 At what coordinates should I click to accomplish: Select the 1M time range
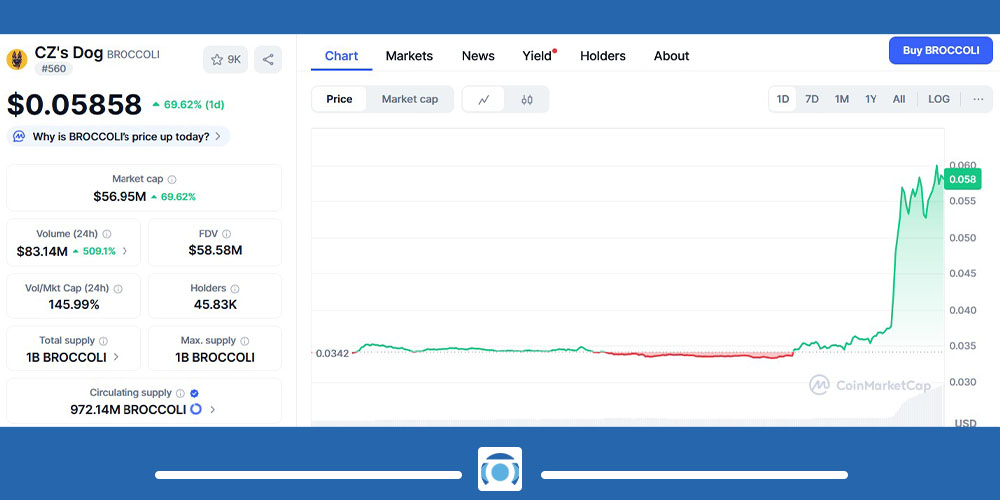point(842,99)
